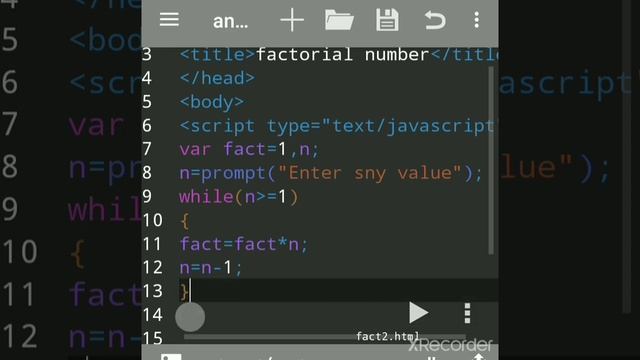Click the script type tag on line 6
Viewport: 640px width, 360px height.
pyautogui.click(x=338, y=126)
